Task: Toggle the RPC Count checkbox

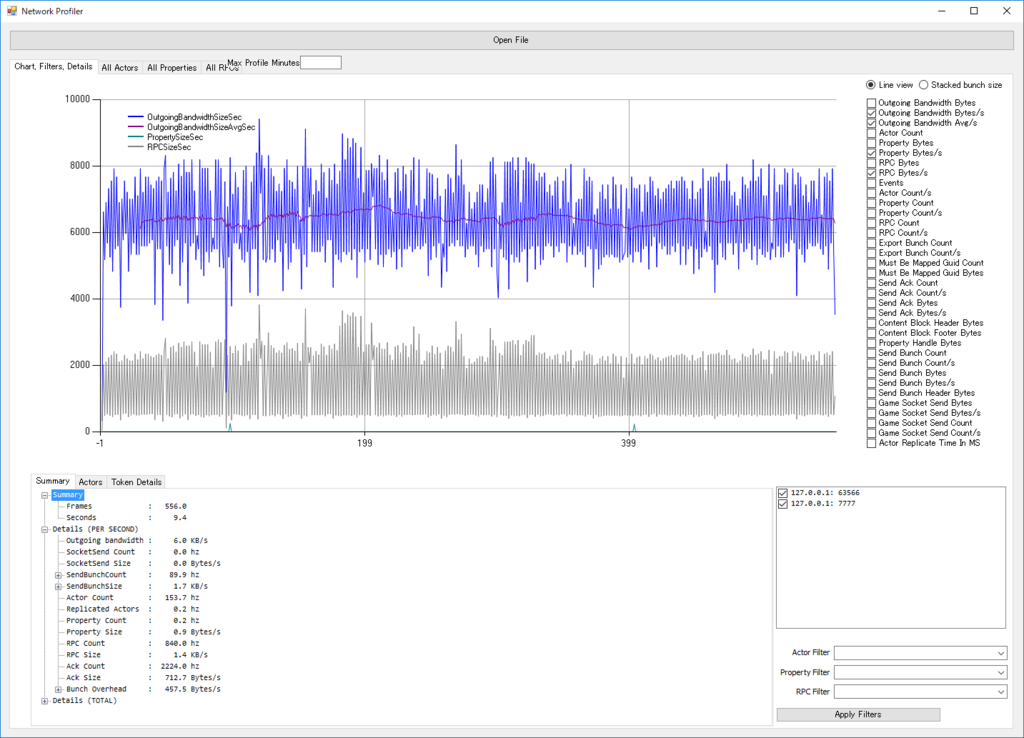Action: pyautogui.click(x=871, y=223)
